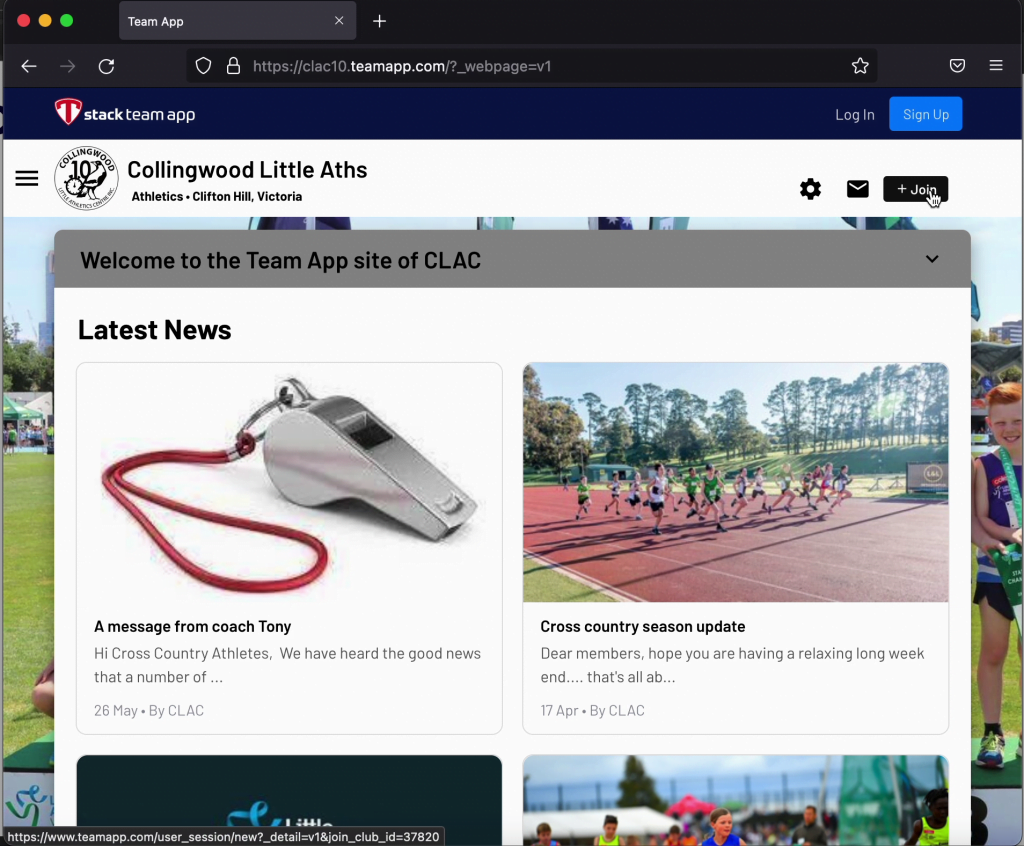Click the yellow macOS minimize button
Image resolution: width=1024 pixels, height=846 pixels.
pos(45,20)
